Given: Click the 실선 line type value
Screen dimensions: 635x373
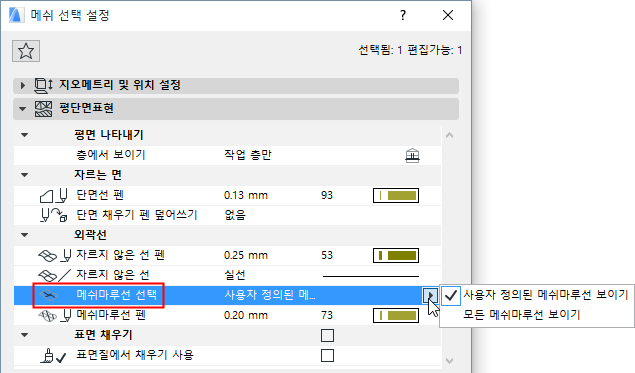Looking at the screenshot, I should coord(235,275).
